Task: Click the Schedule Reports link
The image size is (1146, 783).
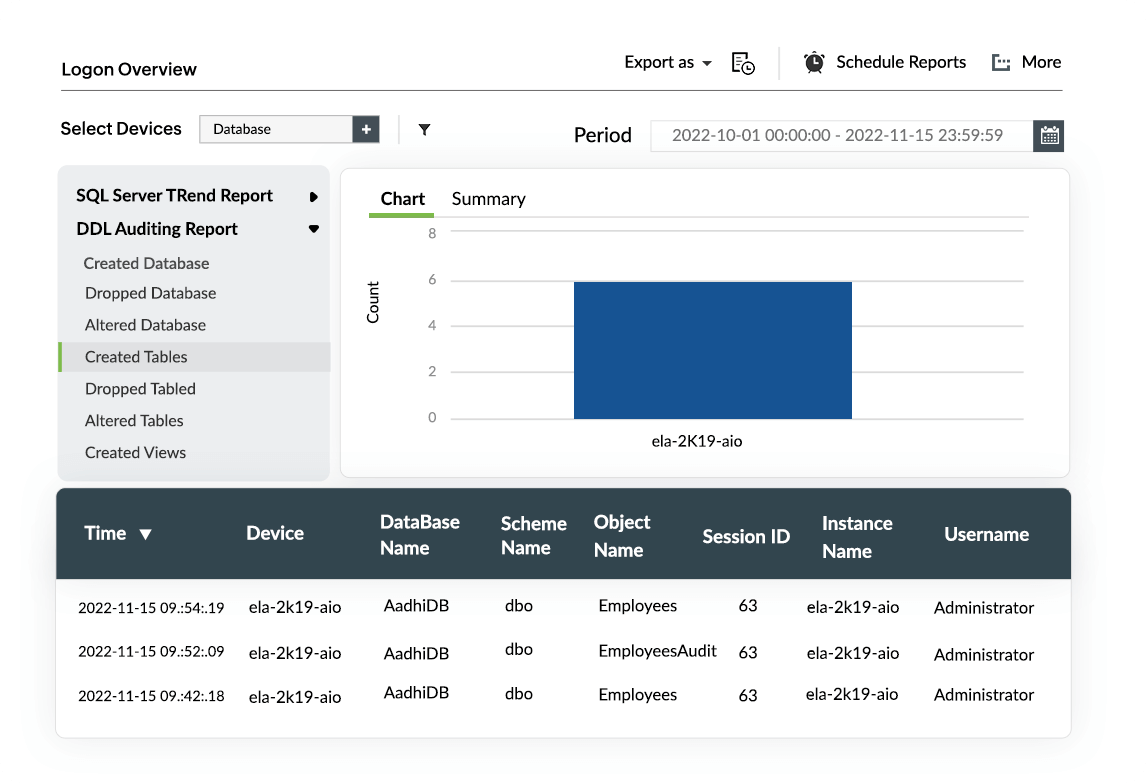Action: tap(900, 62)
